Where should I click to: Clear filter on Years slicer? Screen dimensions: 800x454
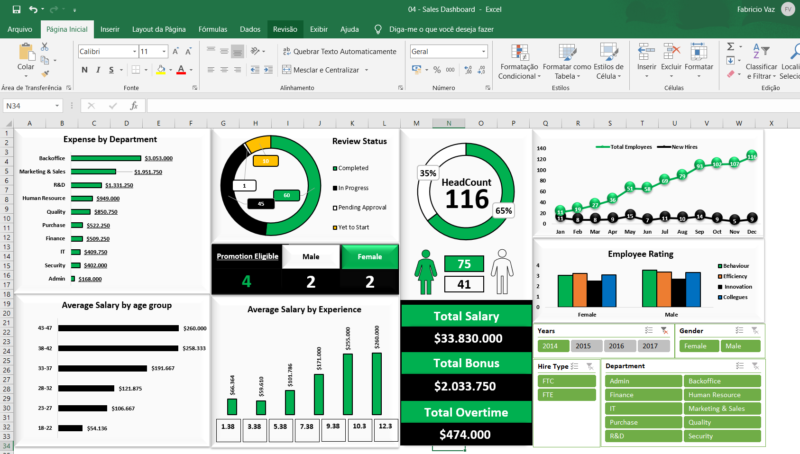point(664,331)
